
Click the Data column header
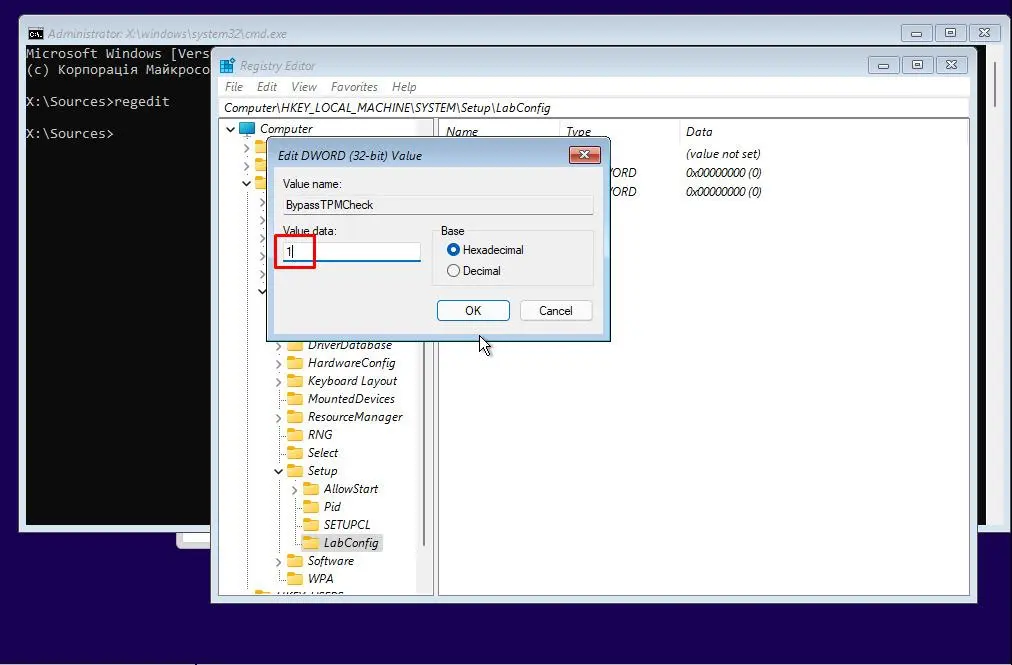pos(699,132)
